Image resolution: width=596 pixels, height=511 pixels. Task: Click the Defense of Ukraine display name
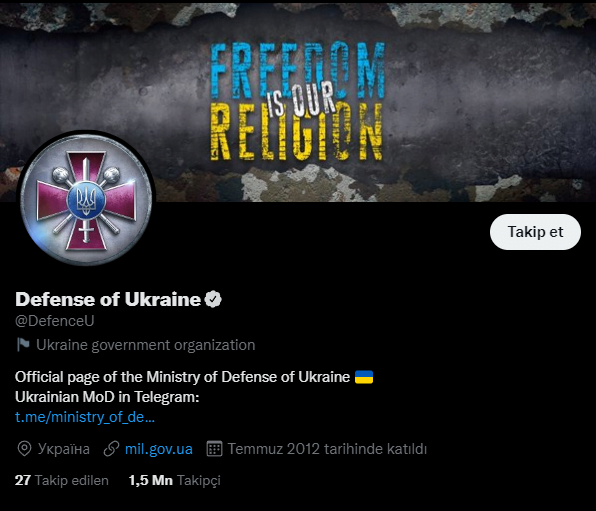click(108, 299)
